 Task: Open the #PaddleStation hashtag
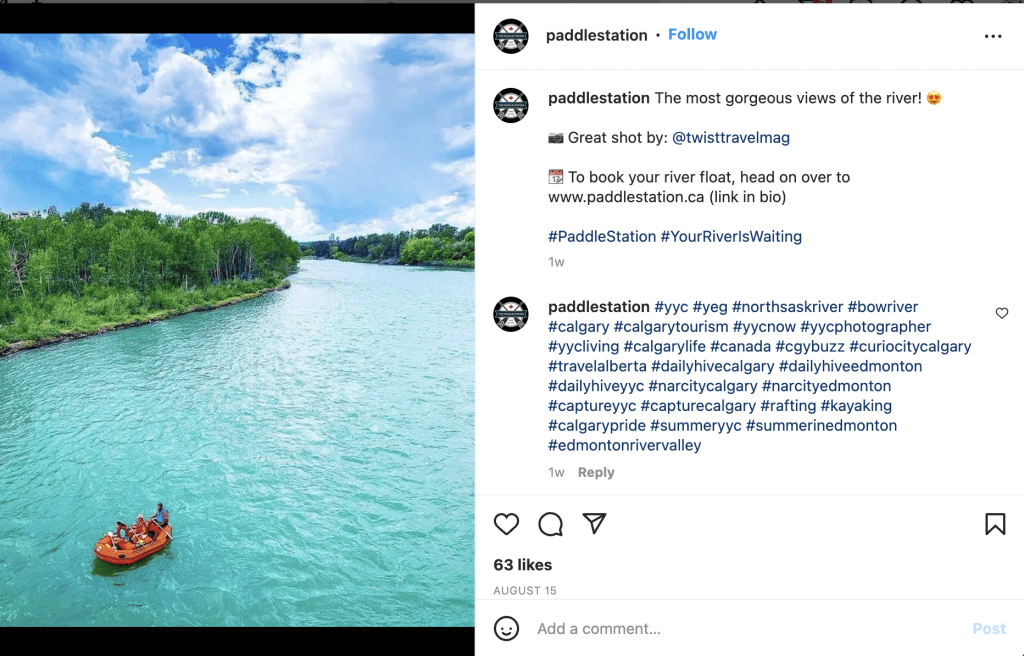[x=602, y=237]
